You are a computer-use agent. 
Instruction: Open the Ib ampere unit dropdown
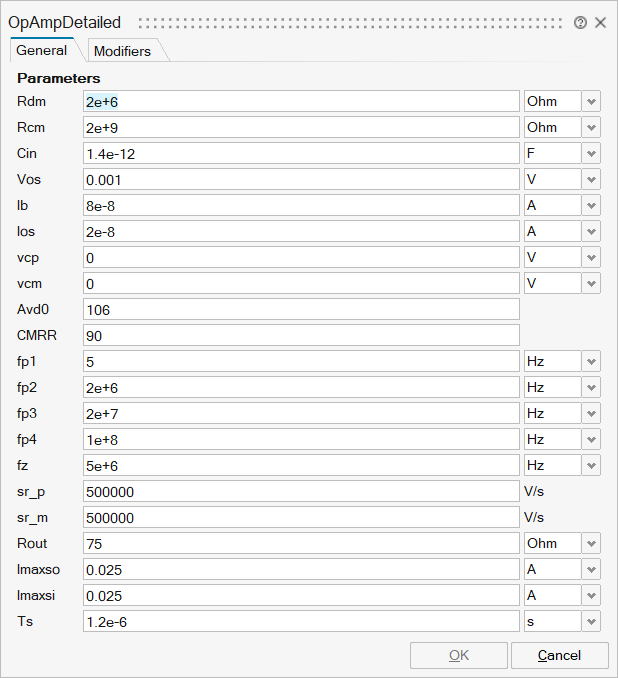(x=592, y=205)
